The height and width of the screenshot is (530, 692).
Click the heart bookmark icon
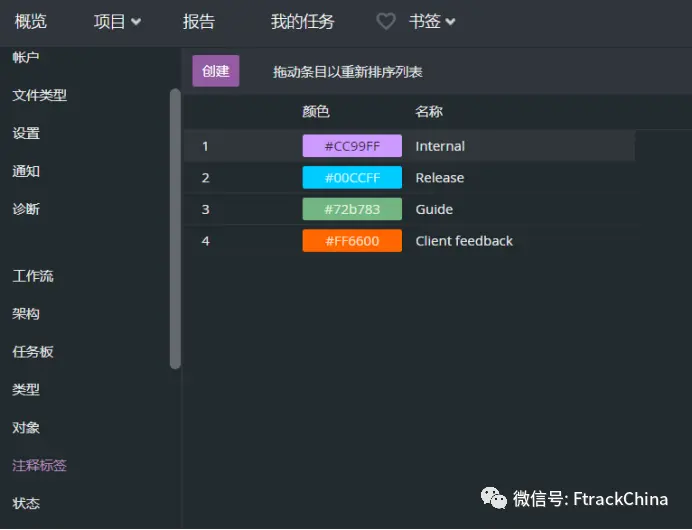(386, 21)
